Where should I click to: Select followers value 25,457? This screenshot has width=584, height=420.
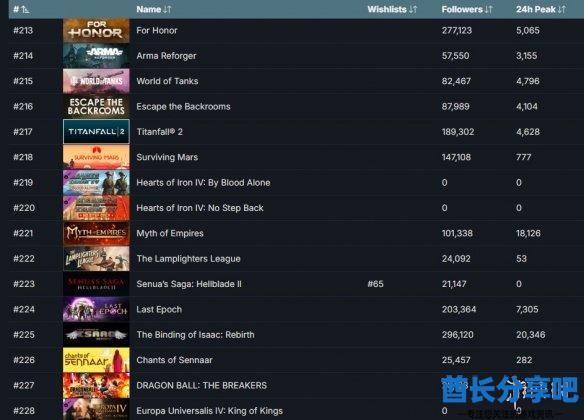(x=456, y=360)
